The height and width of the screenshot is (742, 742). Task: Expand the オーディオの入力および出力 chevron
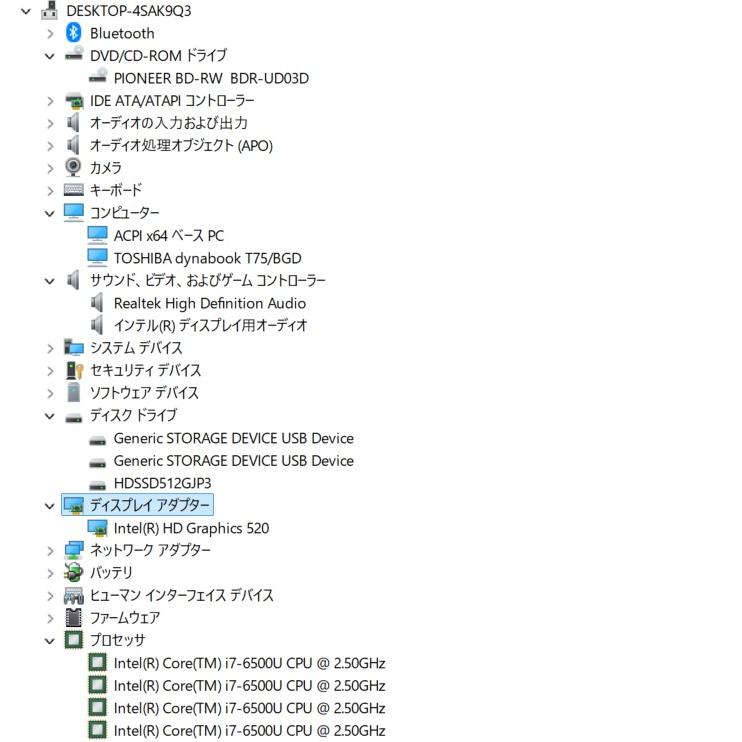point(50,124)
